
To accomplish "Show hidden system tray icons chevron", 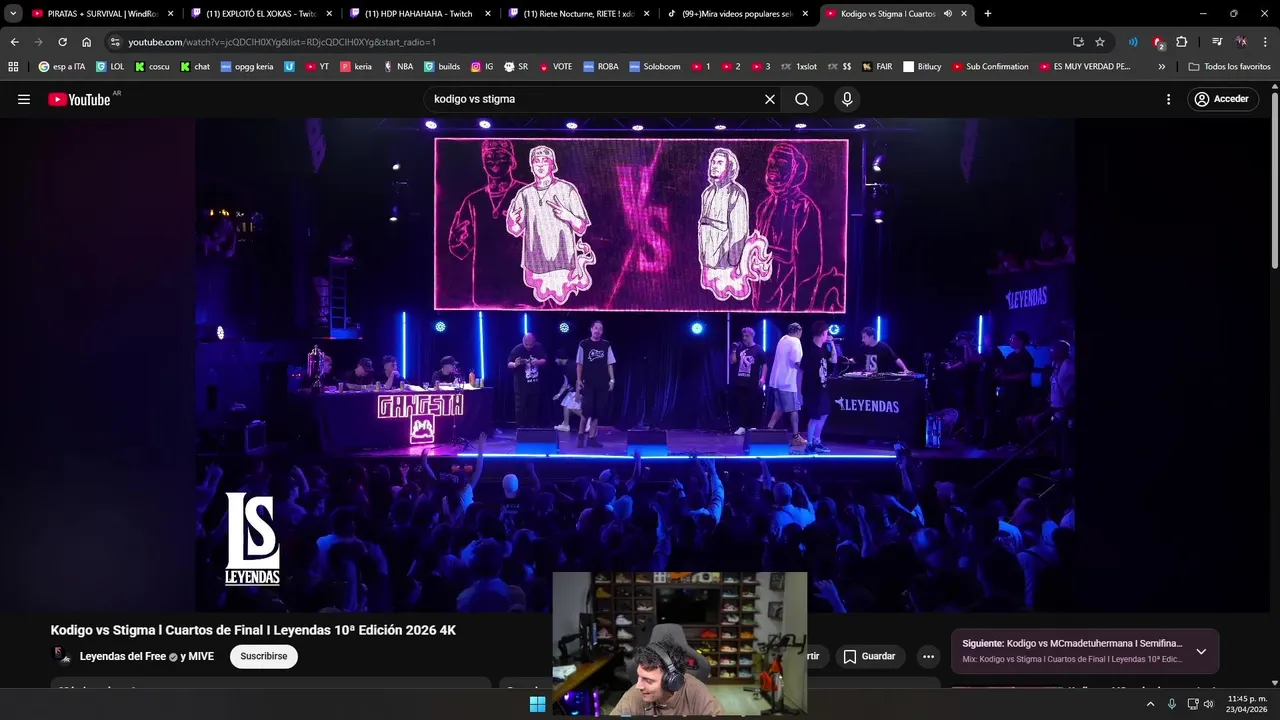I will [x=1150, y=704].
